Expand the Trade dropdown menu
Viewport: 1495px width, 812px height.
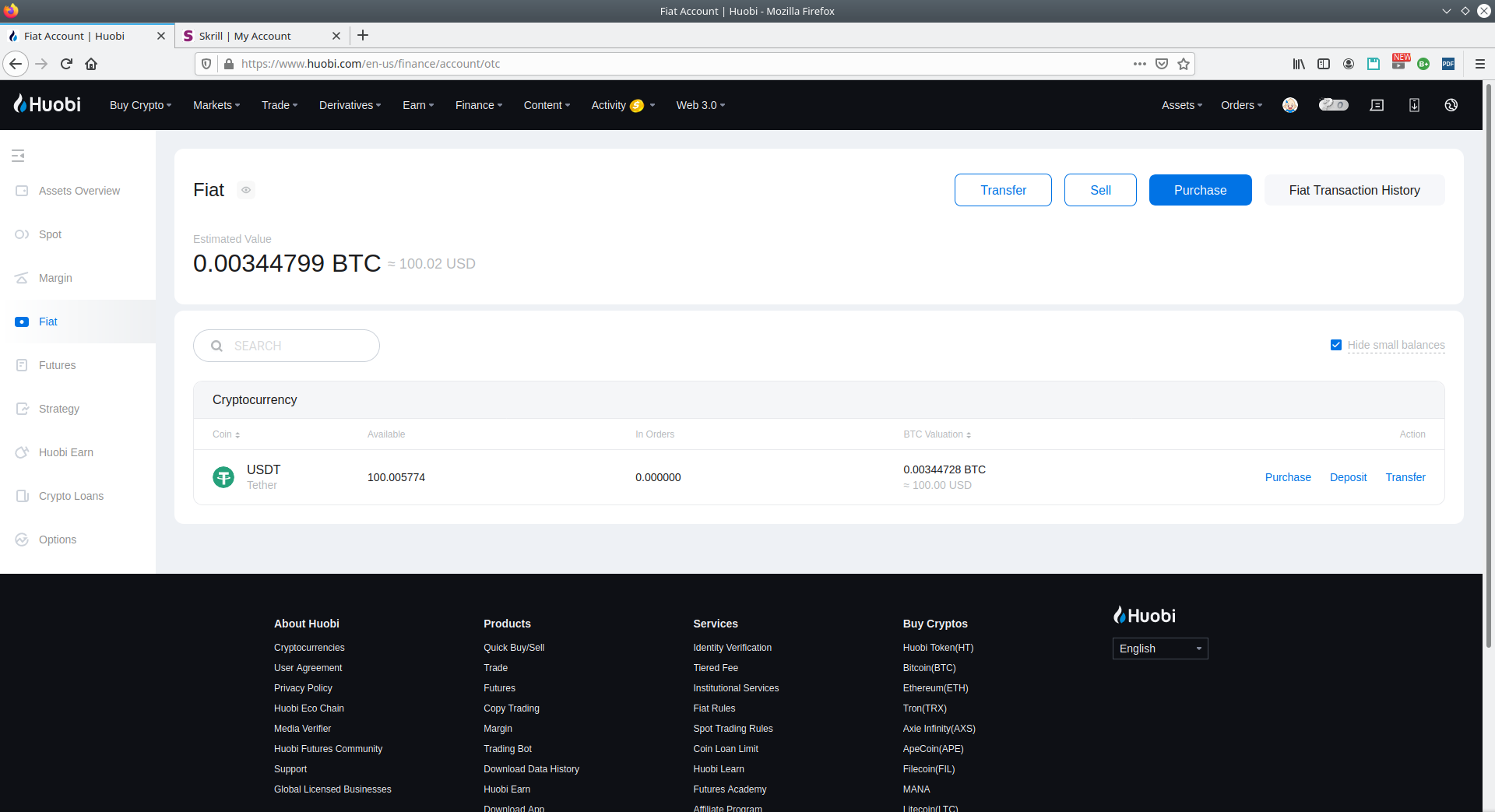pyautogui.click(x=280, y=105)
